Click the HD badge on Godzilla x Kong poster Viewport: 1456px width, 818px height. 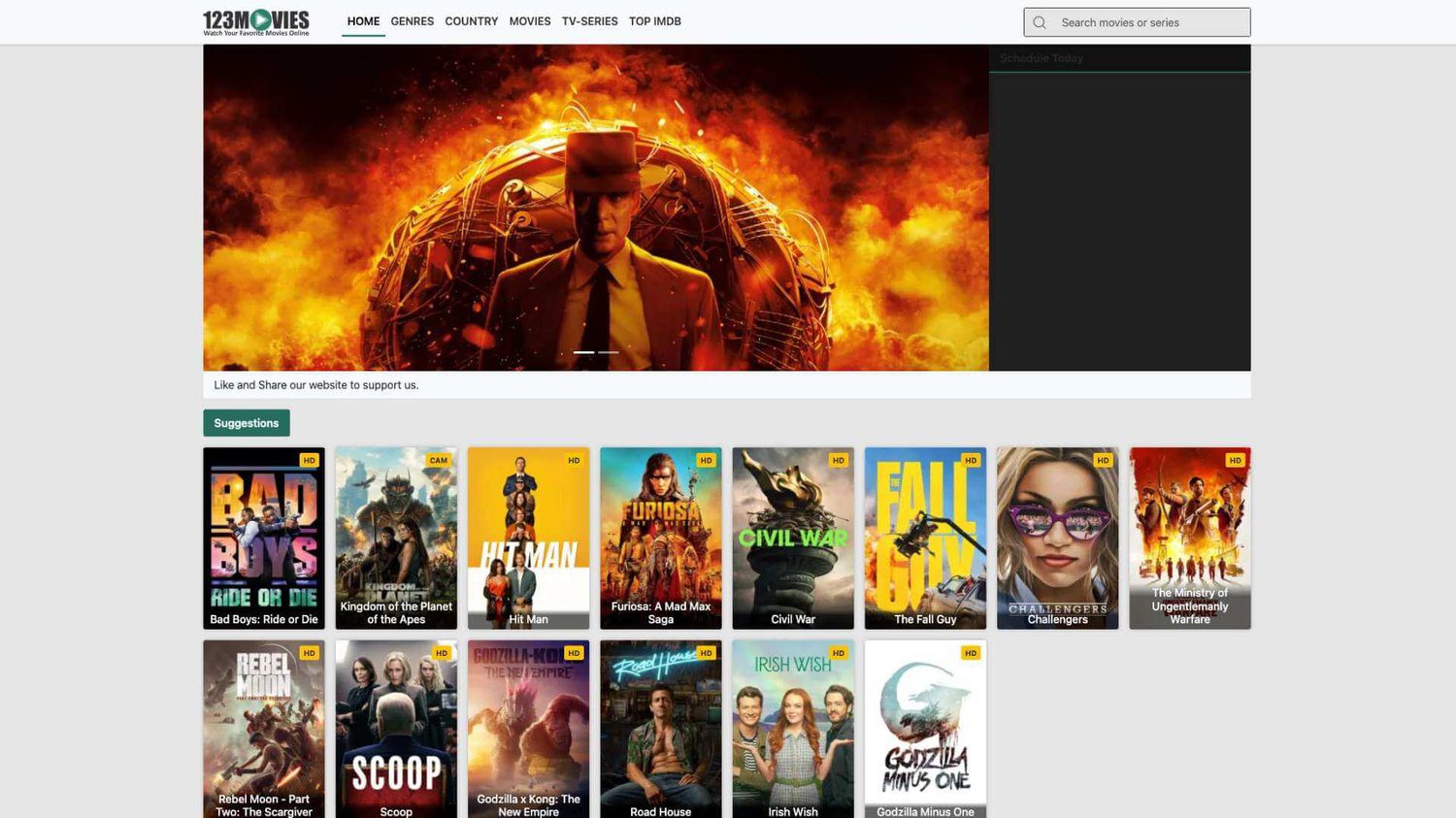click(x=574, y=654)
